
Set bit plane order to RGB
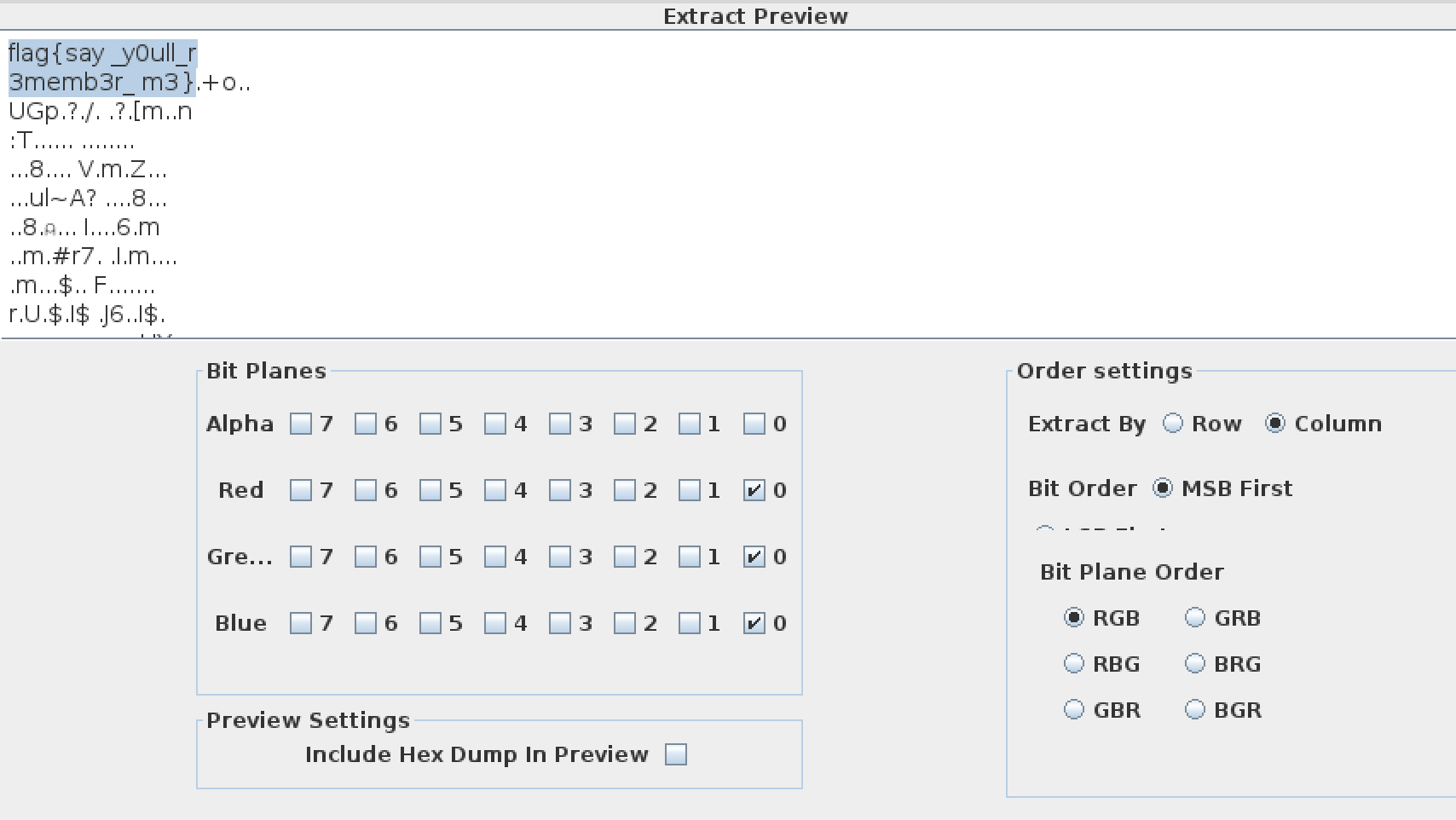pos(1074,618)
